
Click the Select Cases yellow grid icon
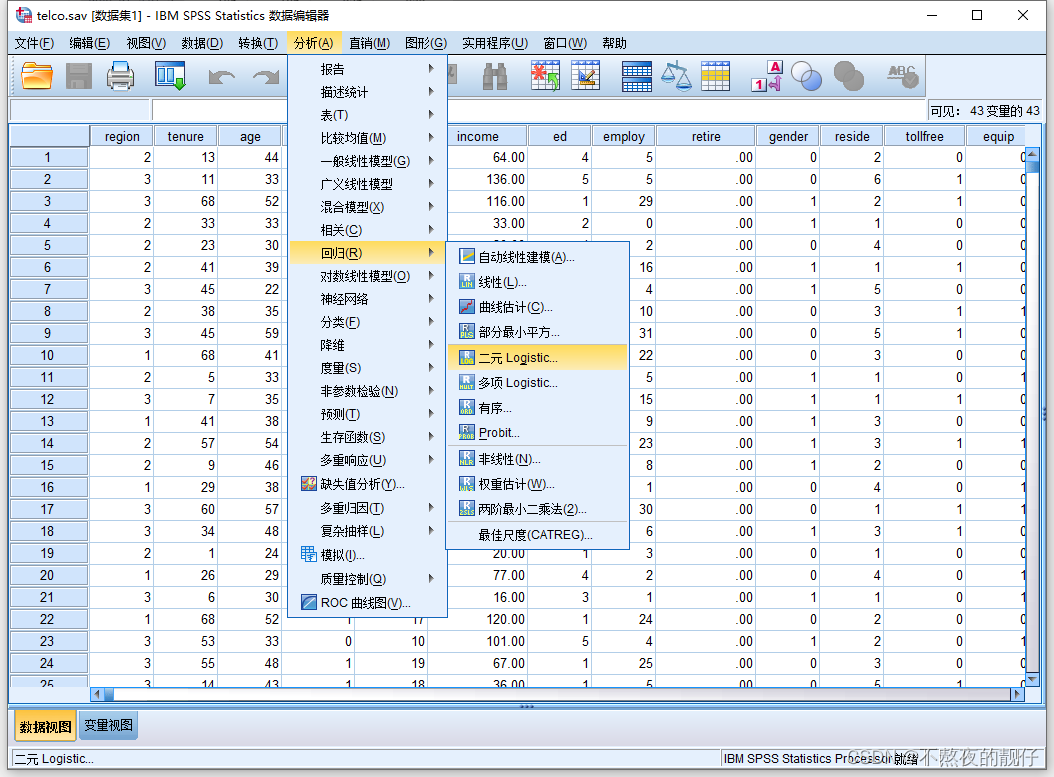(x=715, y=76)
